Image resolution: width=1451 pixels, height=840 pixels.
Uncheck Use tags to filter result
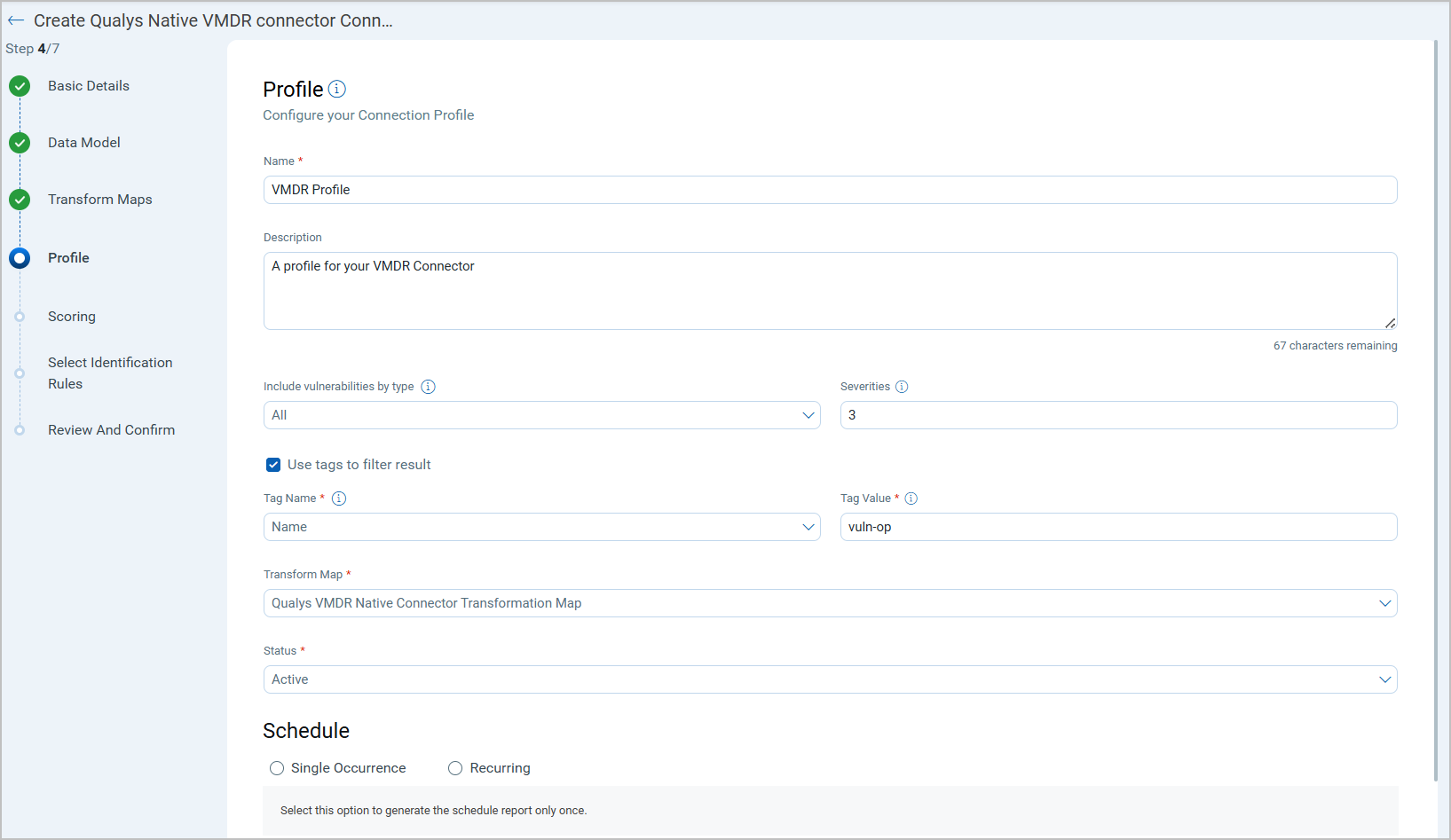point(273,465)
